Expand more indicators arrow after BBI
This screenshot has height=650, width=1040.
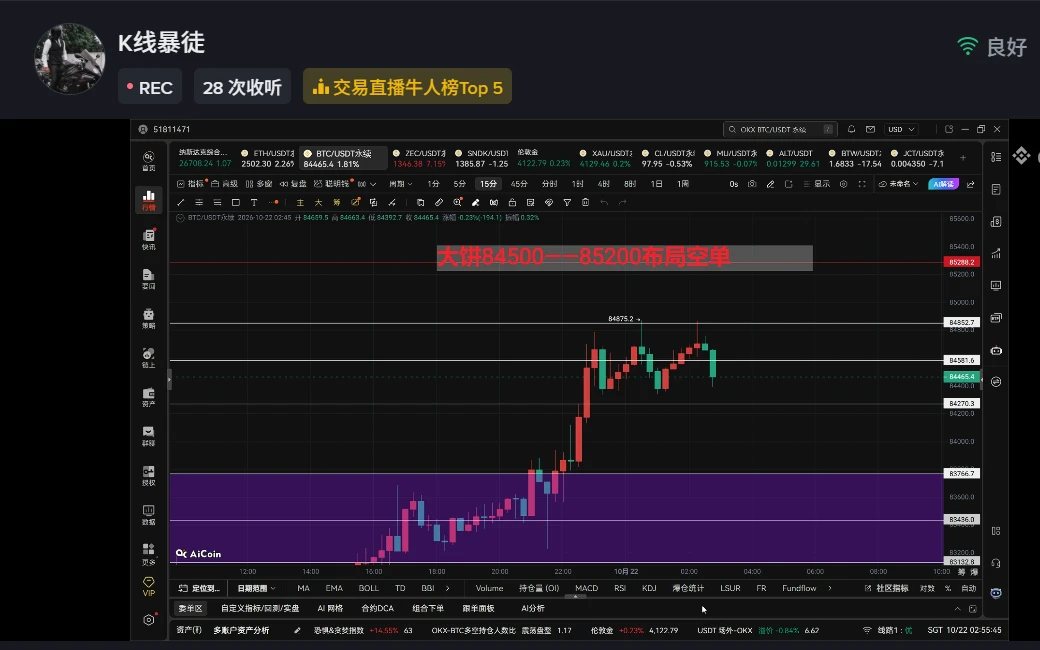click(448, 588)
